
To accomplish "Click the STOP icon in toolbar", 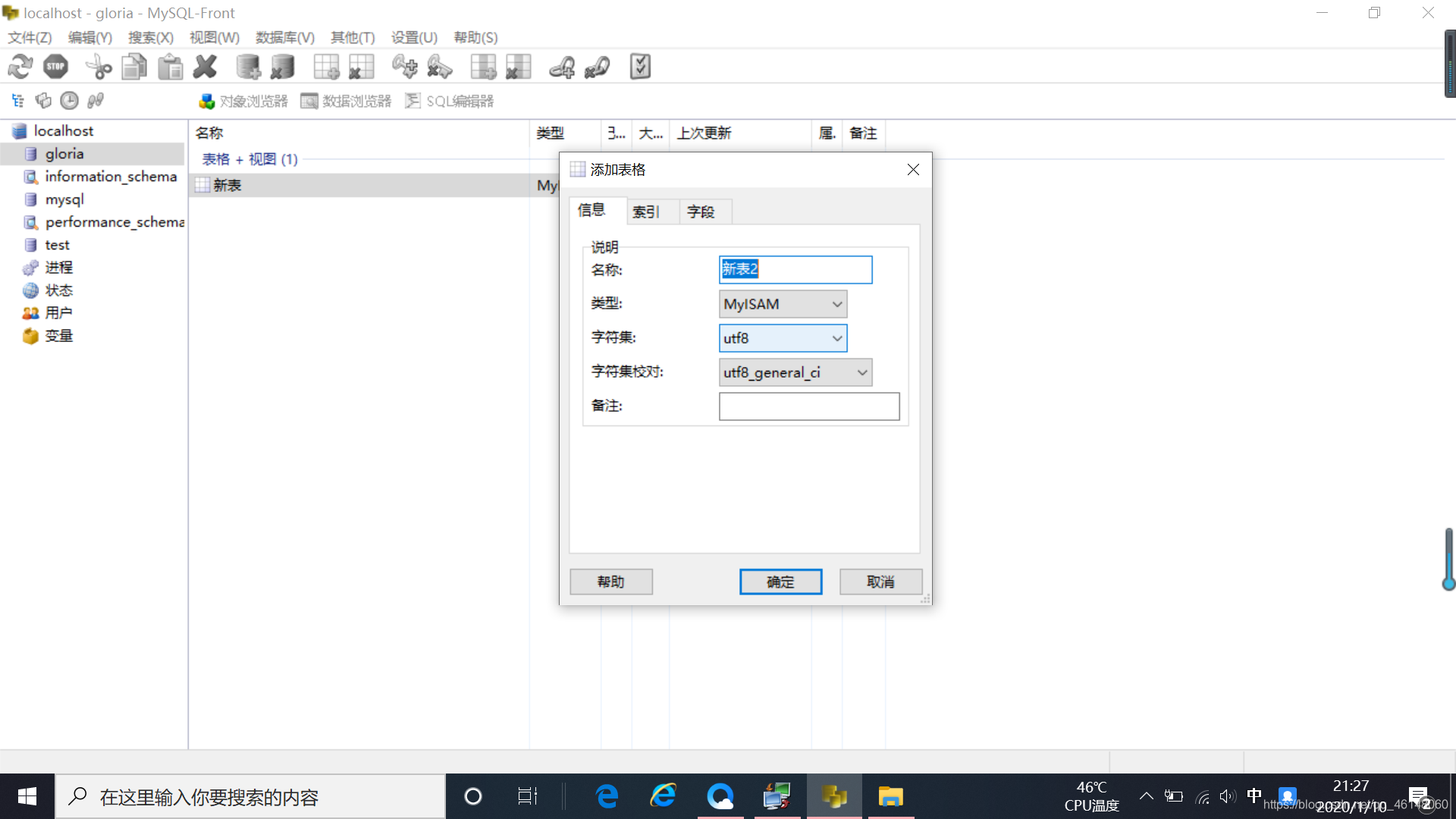I will click(56, 67).
